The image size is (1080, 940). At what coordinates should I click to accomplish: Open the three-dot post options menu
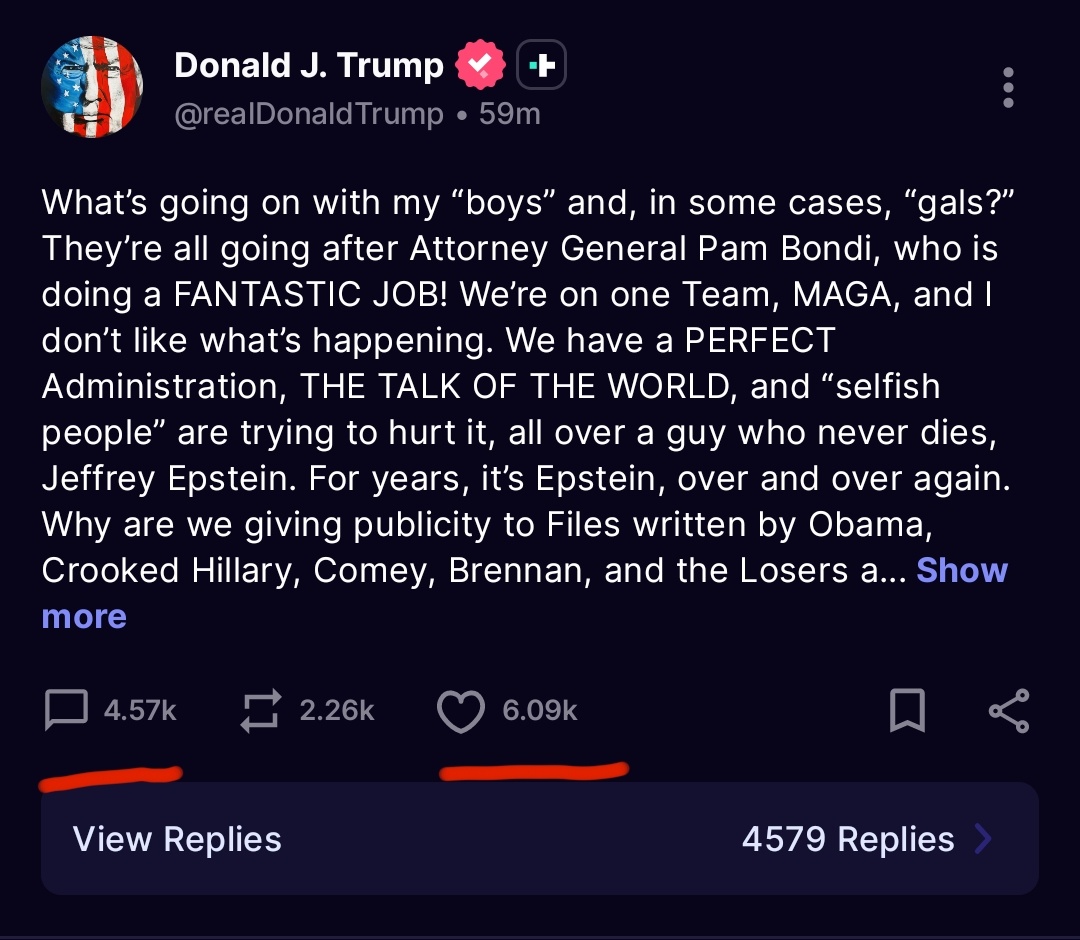1008,87
